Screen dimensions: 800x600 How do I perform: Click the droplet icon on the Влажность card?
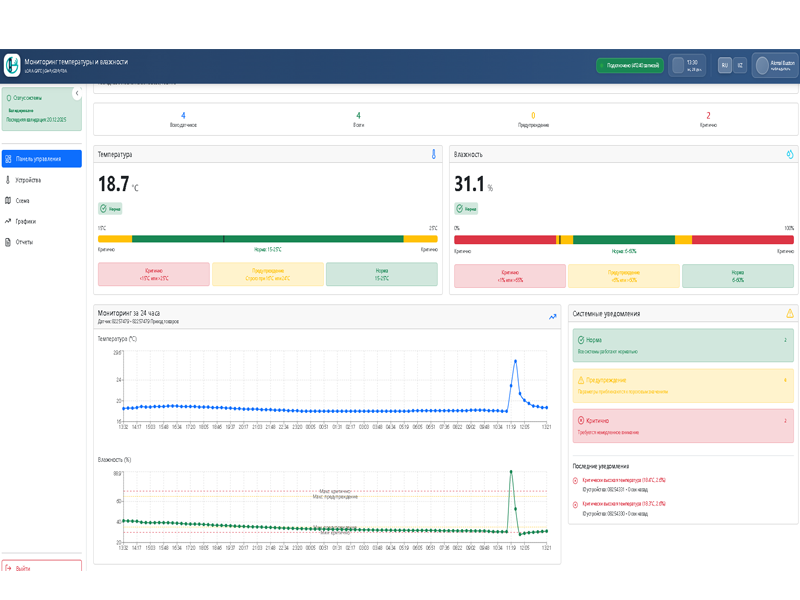point(790,154)
